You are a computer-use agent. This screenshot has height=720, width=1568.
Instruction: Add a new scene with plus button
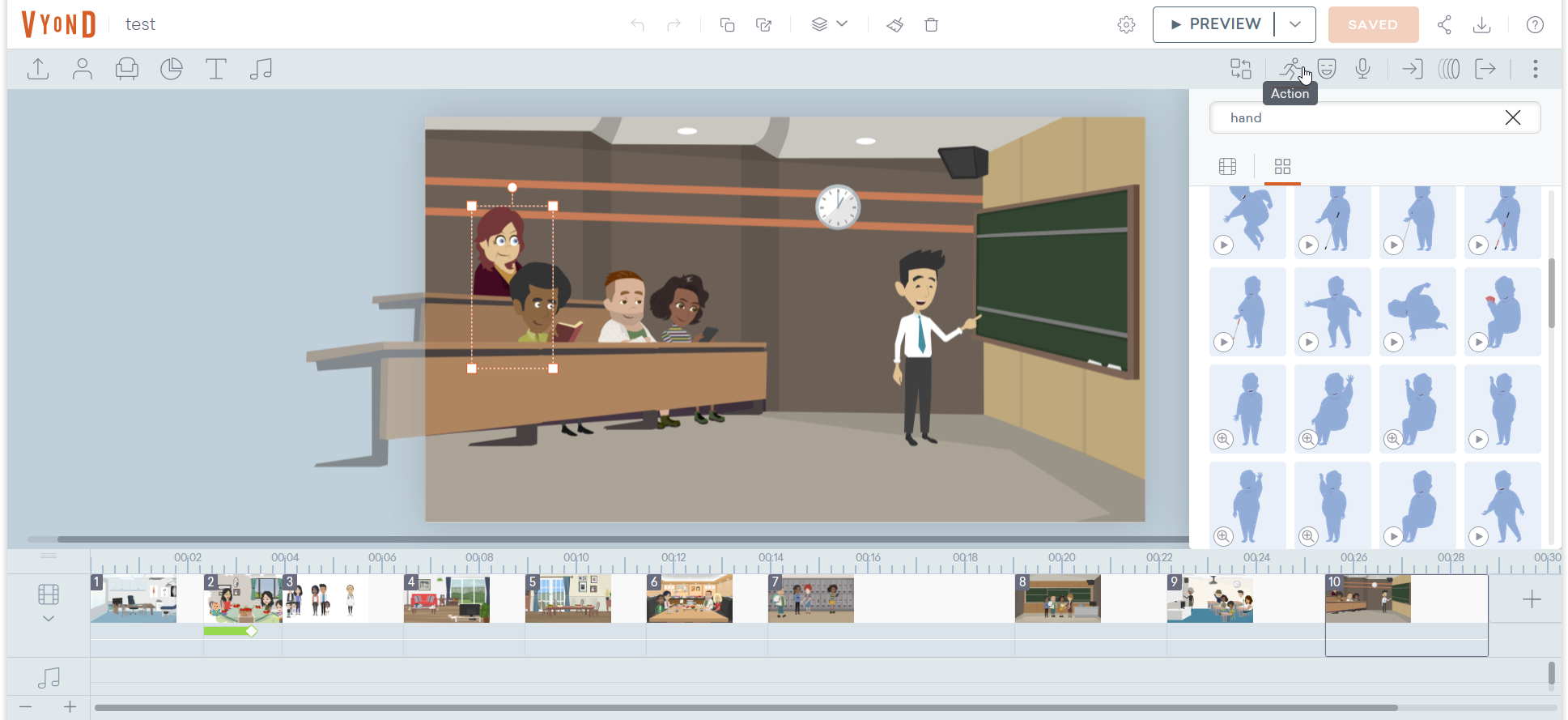(x=1532, y=600)
